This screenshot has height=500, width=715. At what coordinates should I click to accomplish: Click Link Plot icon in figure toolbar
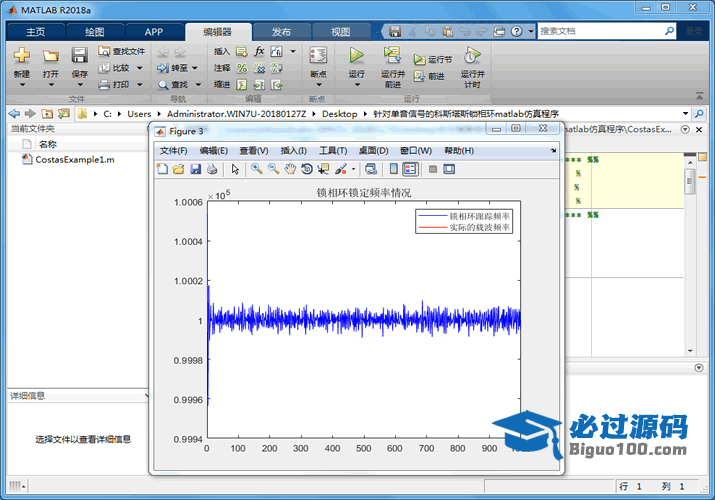(371, 169)
